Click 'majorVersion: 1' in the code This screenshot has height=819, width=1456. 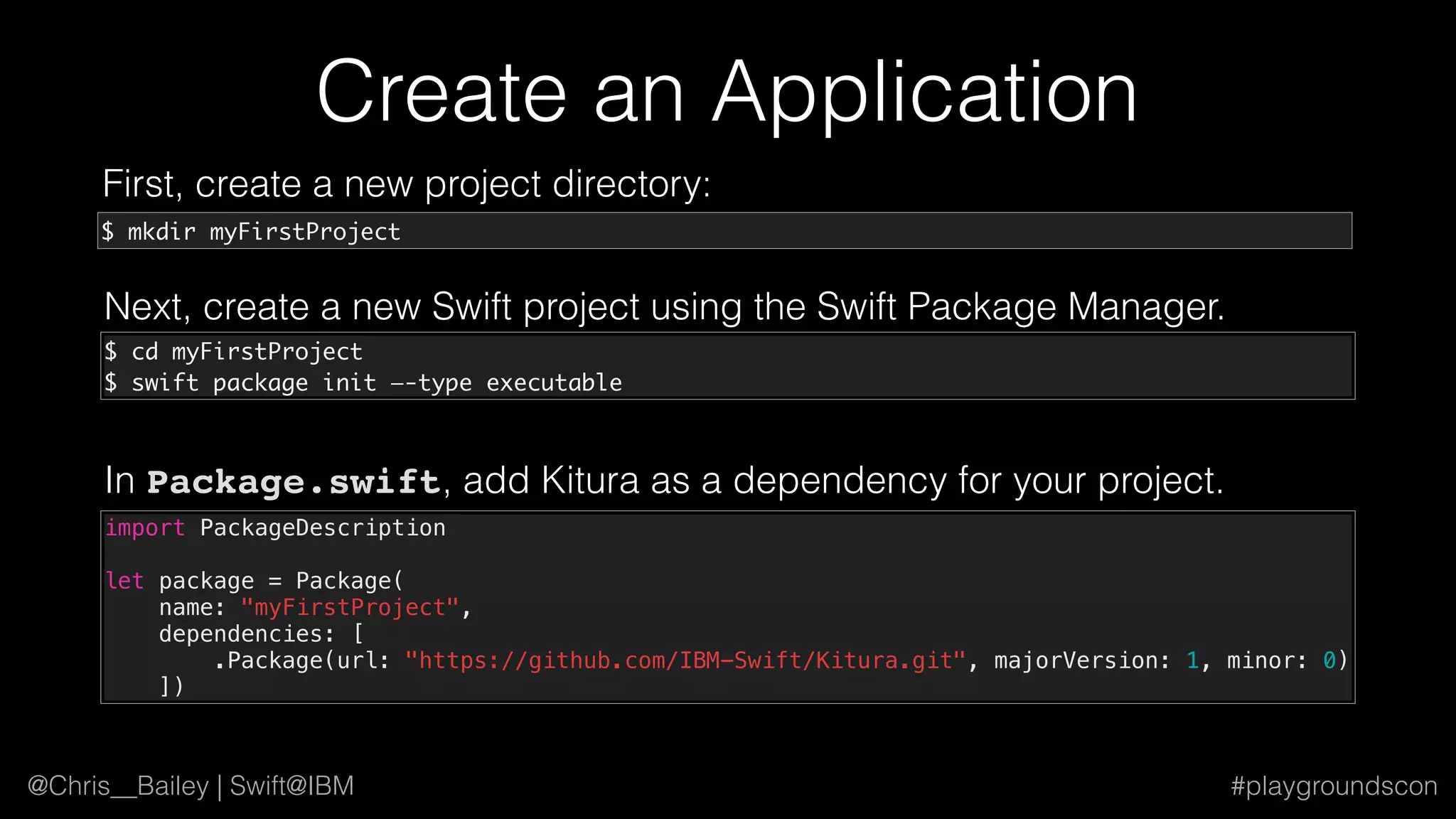tap(1097, 660)
